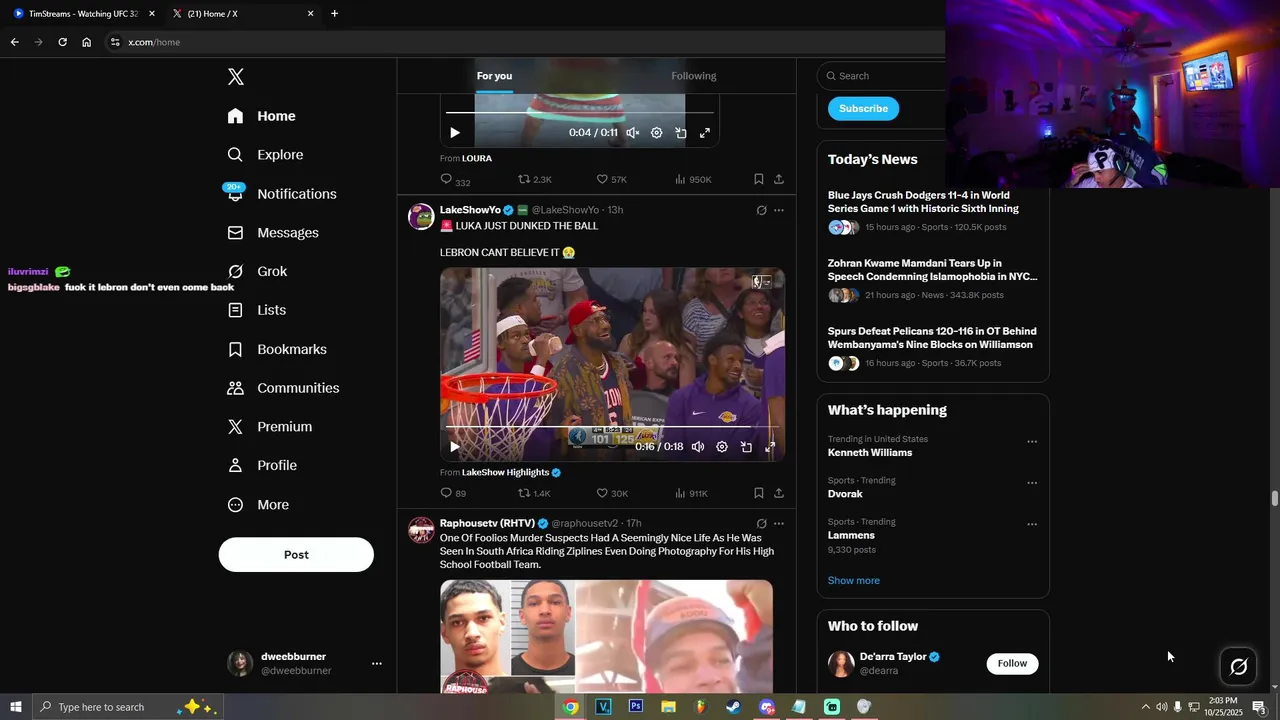Open the Raphousetv post image

coord(606,637)
